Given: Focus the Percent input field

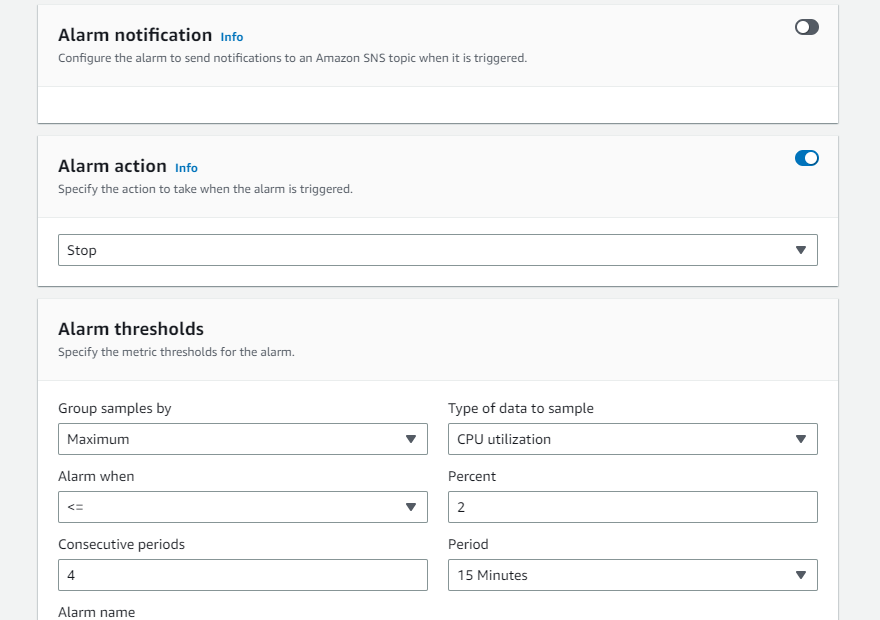Looking at the screenshot, I should pos(632,507).
